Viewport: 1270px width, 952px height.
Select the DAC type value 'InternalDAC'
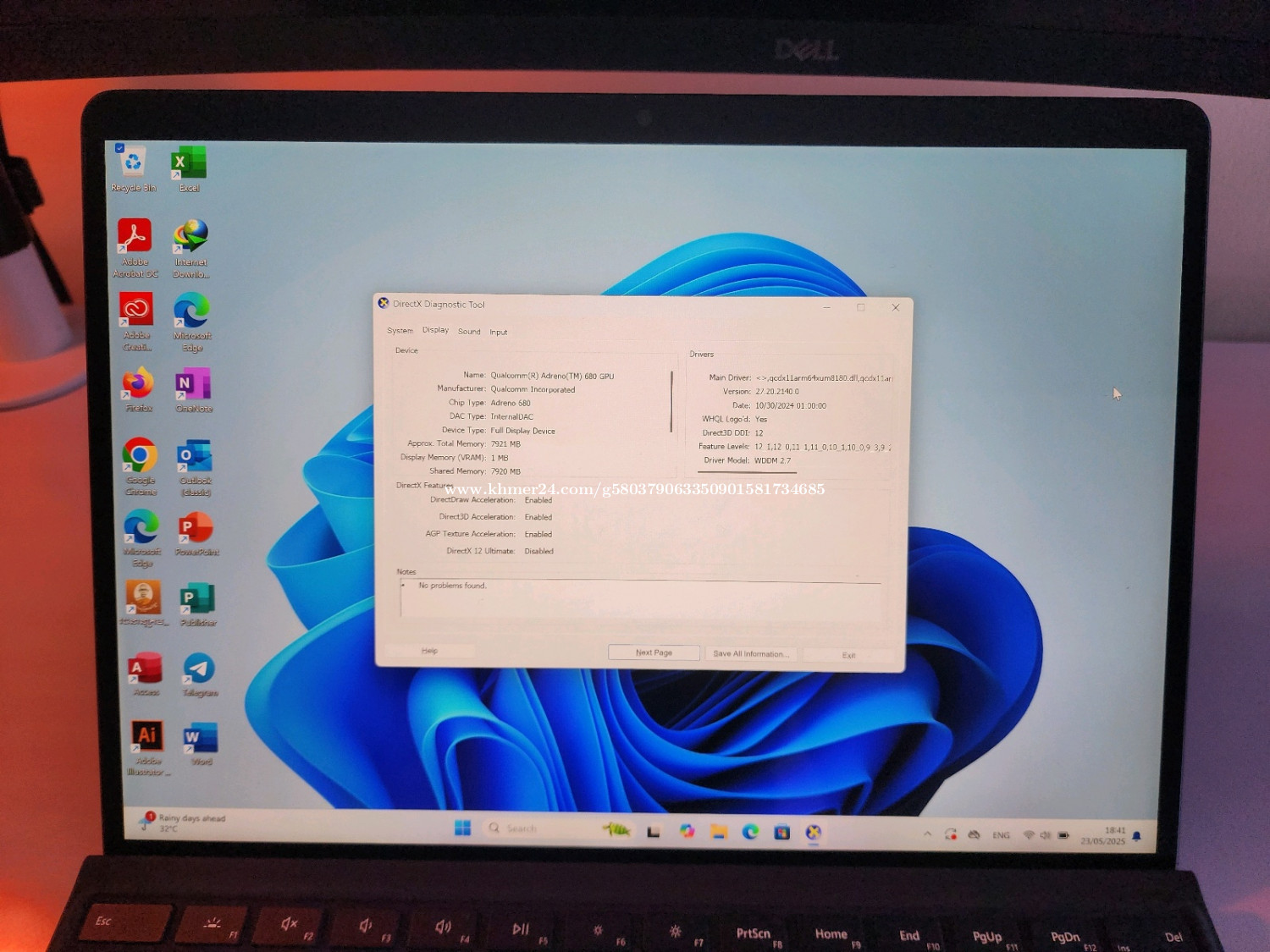click(511, 416)
